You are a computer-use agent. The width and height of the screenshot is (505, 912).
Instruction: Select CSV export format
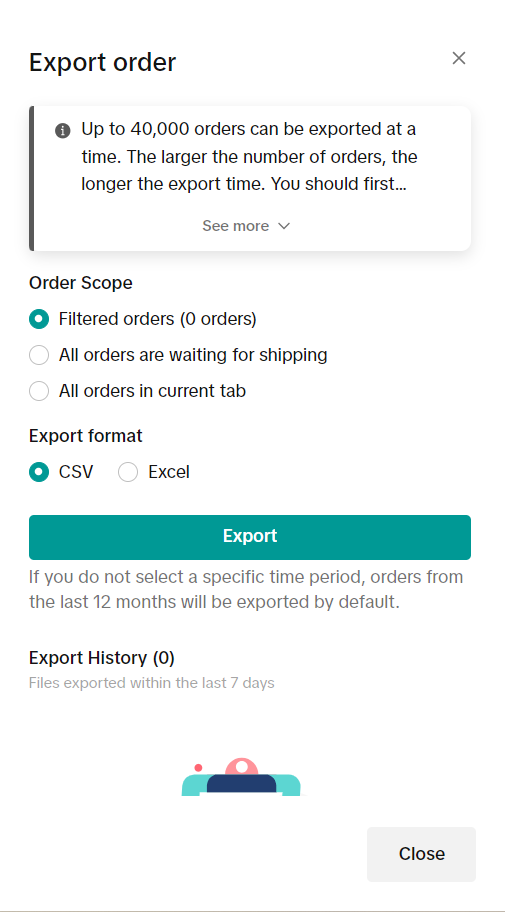(39, 472)
